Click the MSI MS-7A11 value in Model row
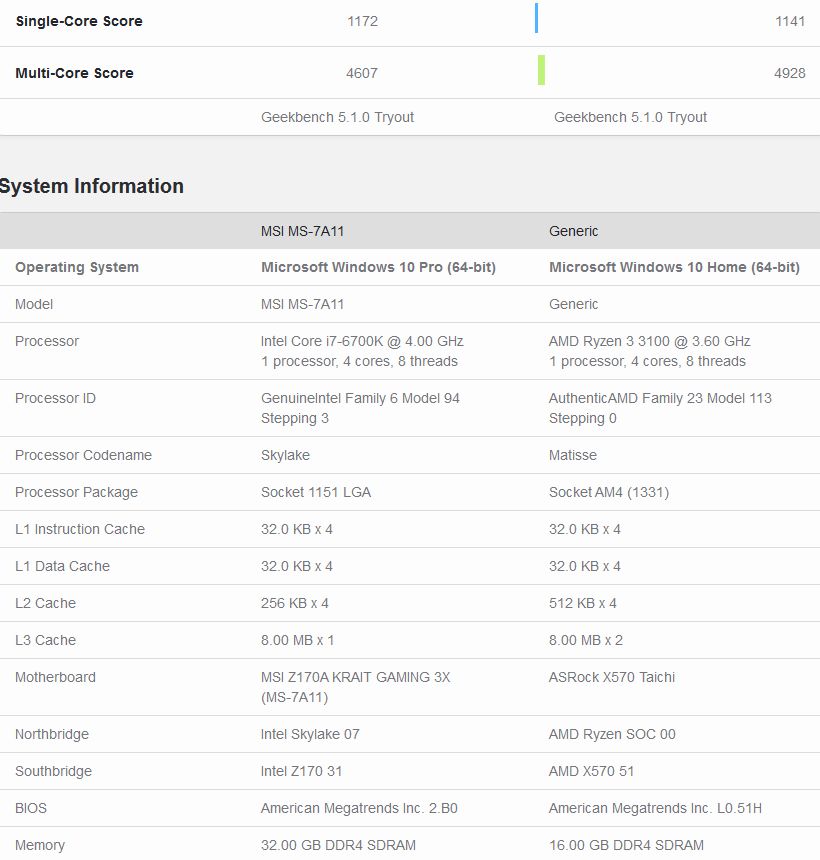The height and width of the screenshot is (860, 820). [x=302, y=304]
